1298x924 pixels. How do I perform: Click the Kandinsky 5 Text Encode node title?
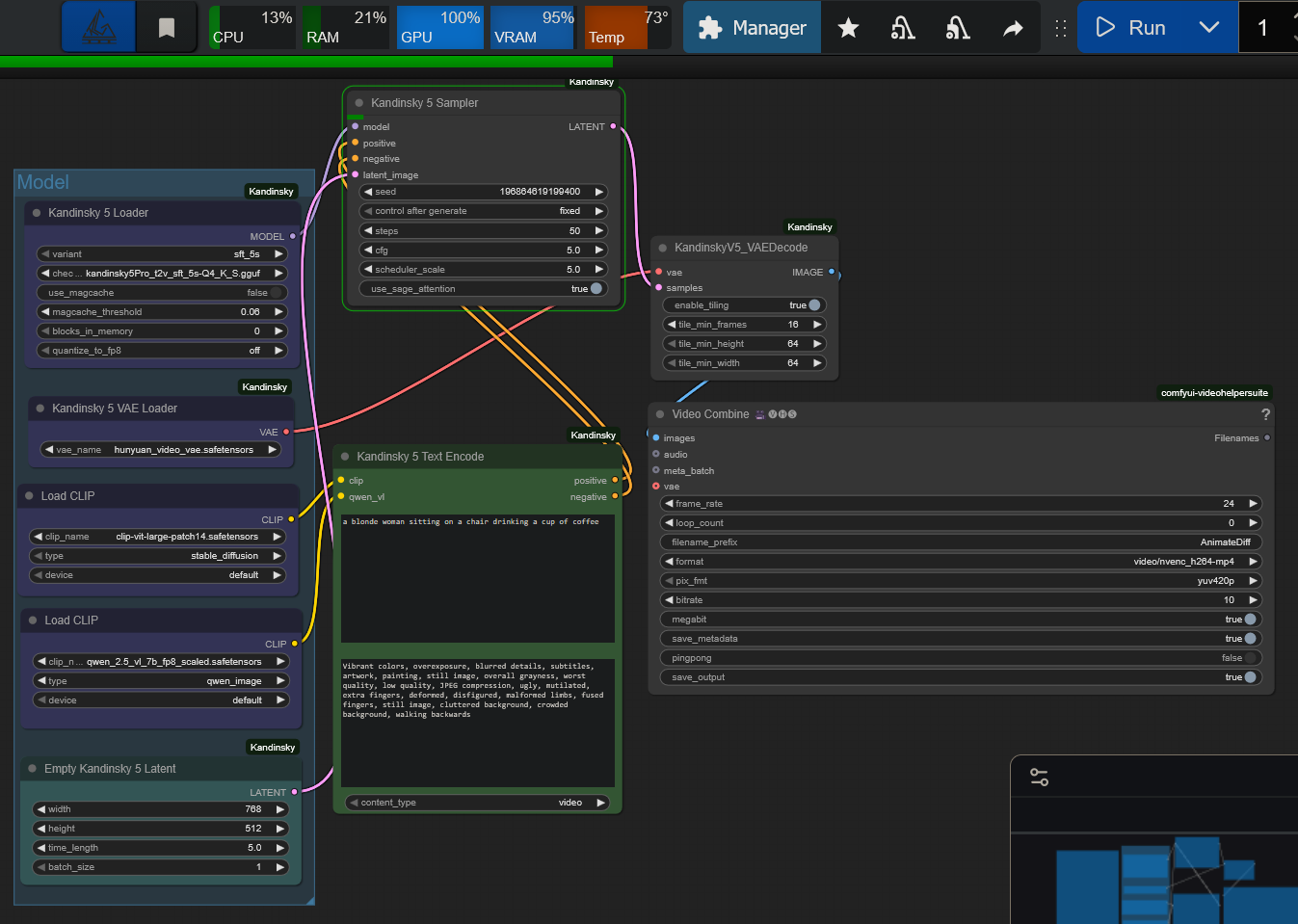[x=420, y=457]
